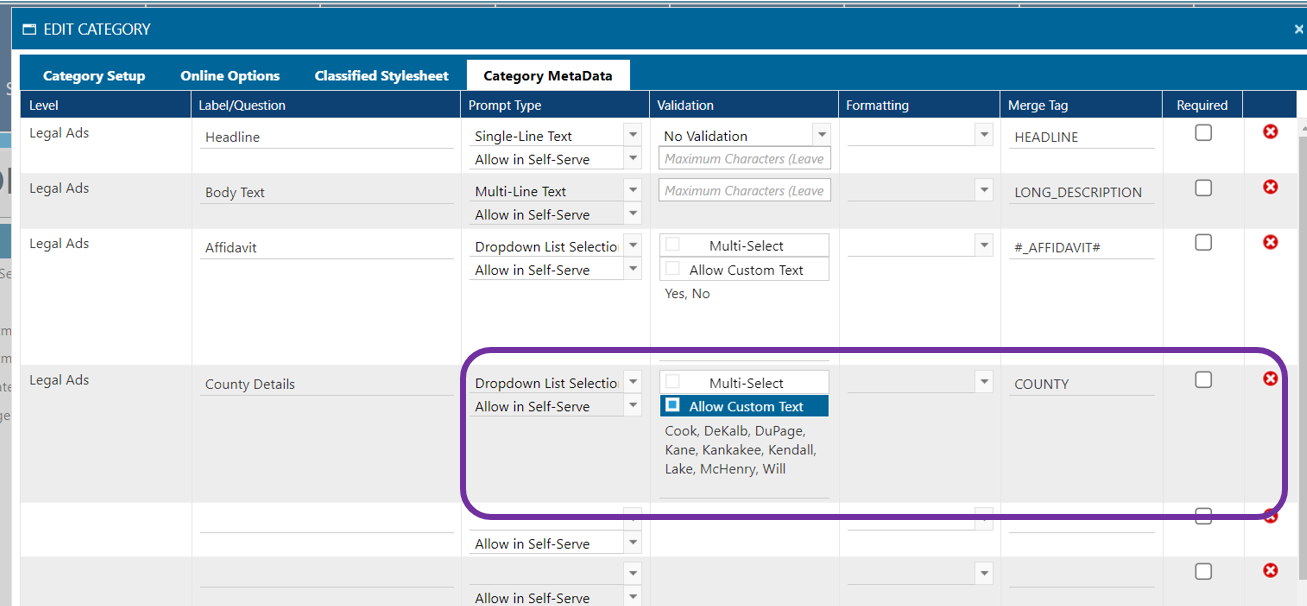
Task: Go to Classified Stylesheet tab
Action: pyautogui.click(x=381, y=76)
